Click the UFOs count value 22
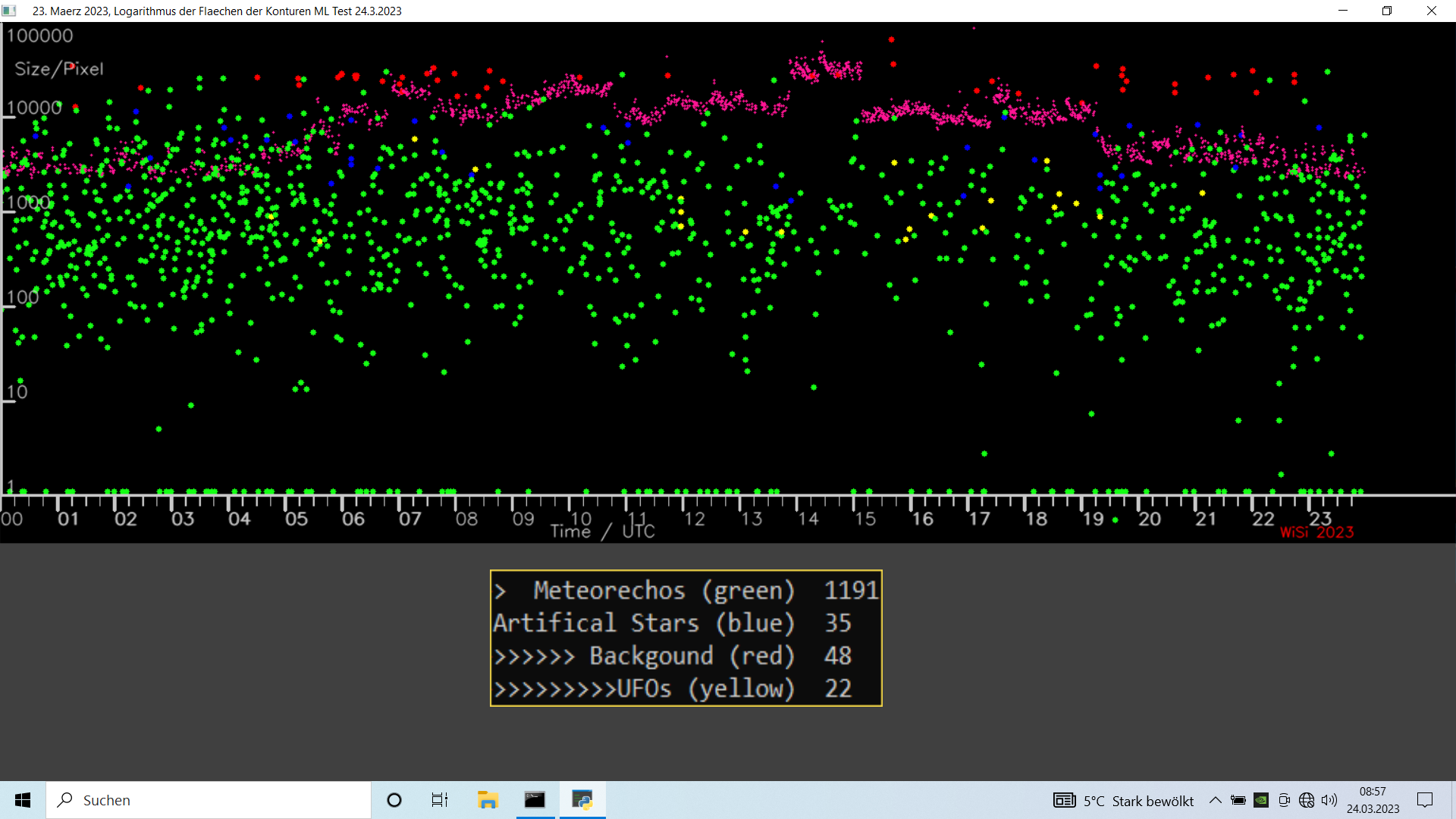 pos(838,688)
